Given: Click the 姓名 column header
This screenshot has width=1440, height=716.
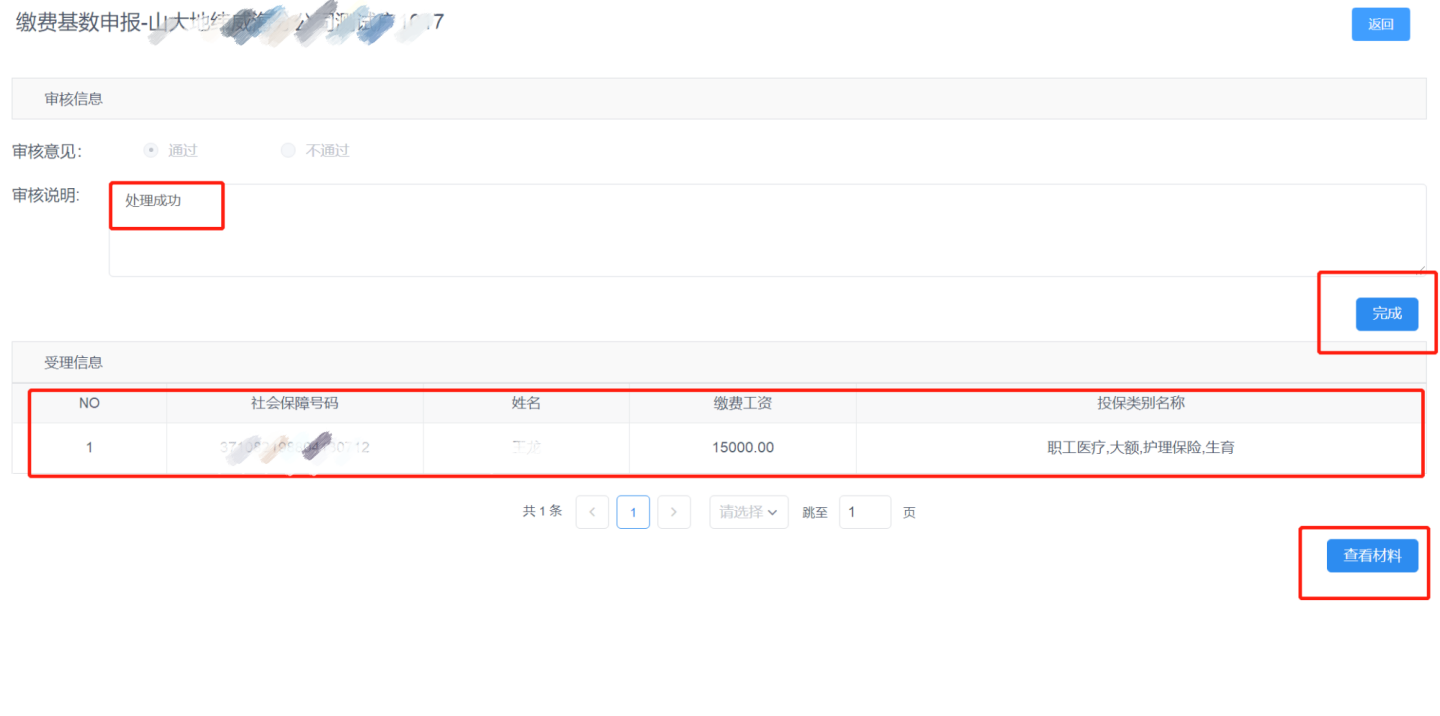Looking at the screenshot, I should click(526, 403).
